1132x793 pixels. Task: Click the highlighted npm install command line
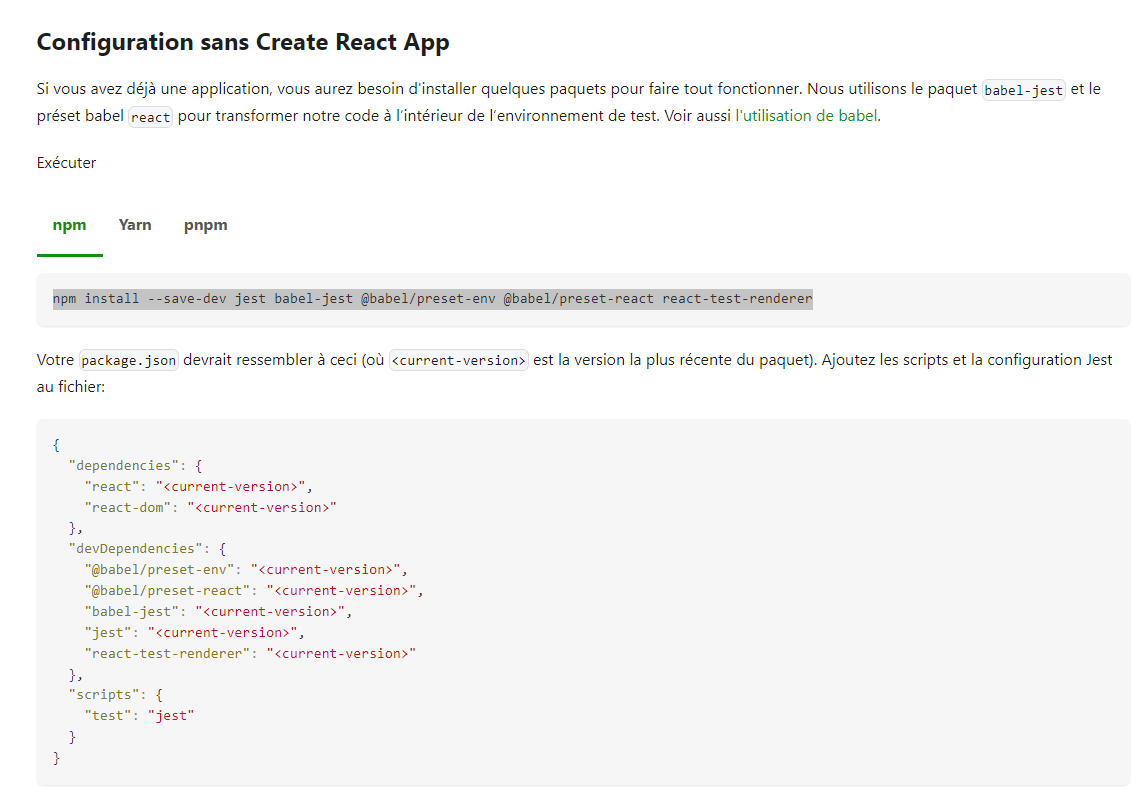point(432,299)
